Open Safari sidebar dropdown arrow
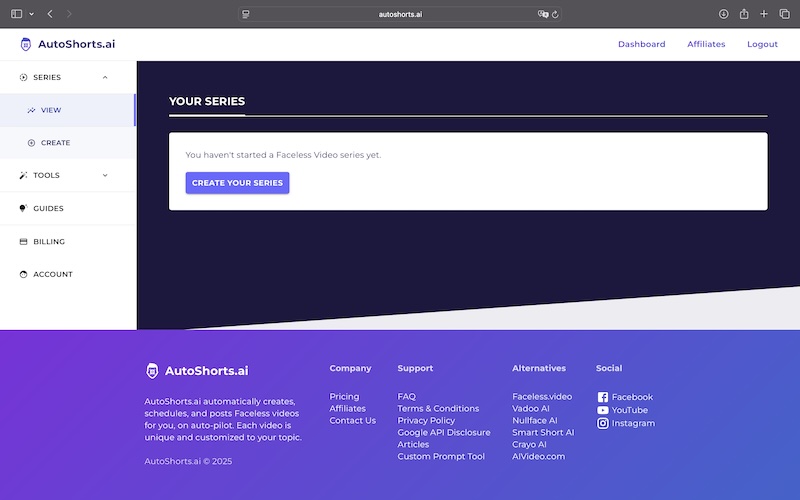800x500 pixels. (31, 14)
